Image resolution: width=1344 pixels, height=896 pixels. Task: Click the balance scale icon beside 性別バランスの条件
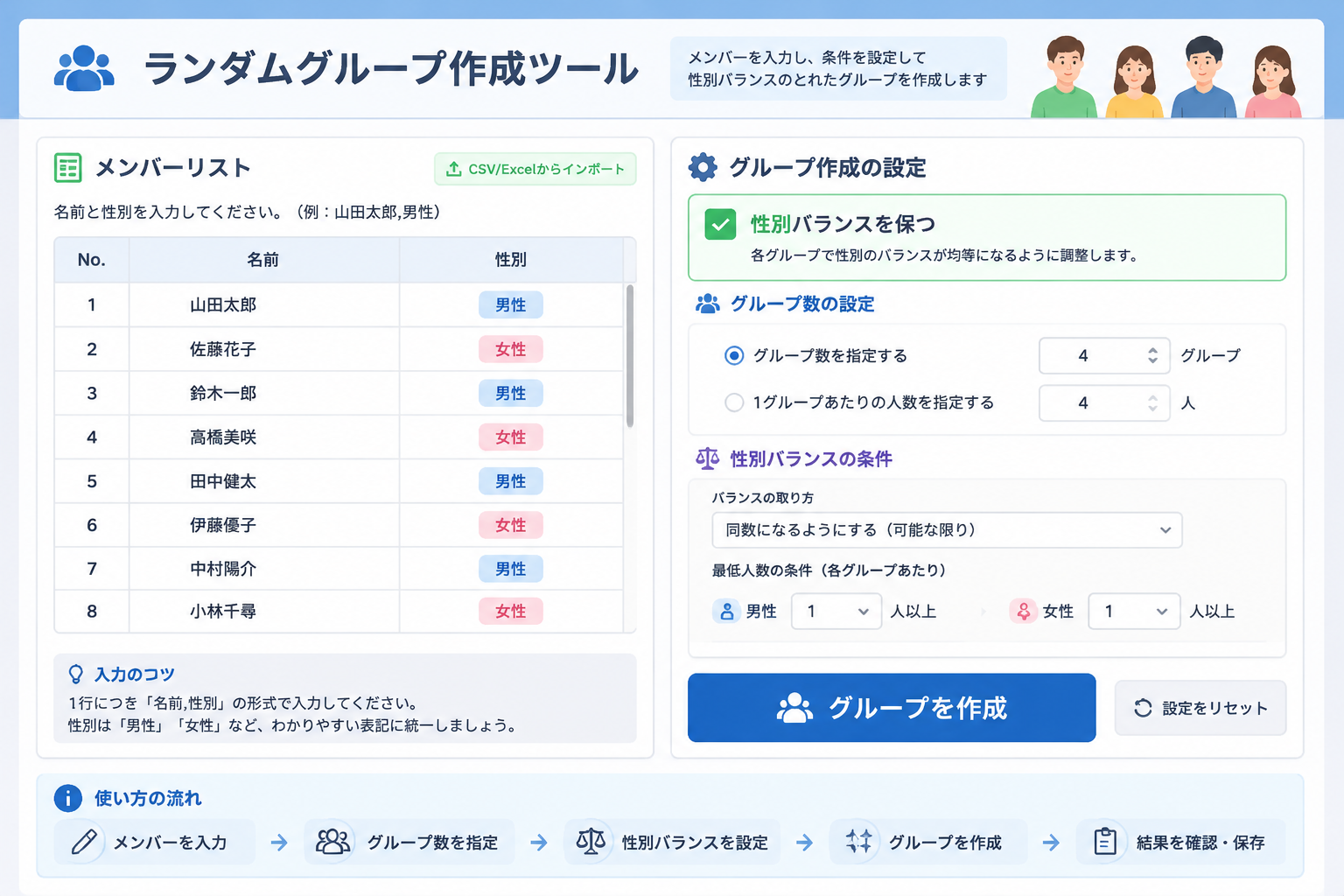[707, 458]
